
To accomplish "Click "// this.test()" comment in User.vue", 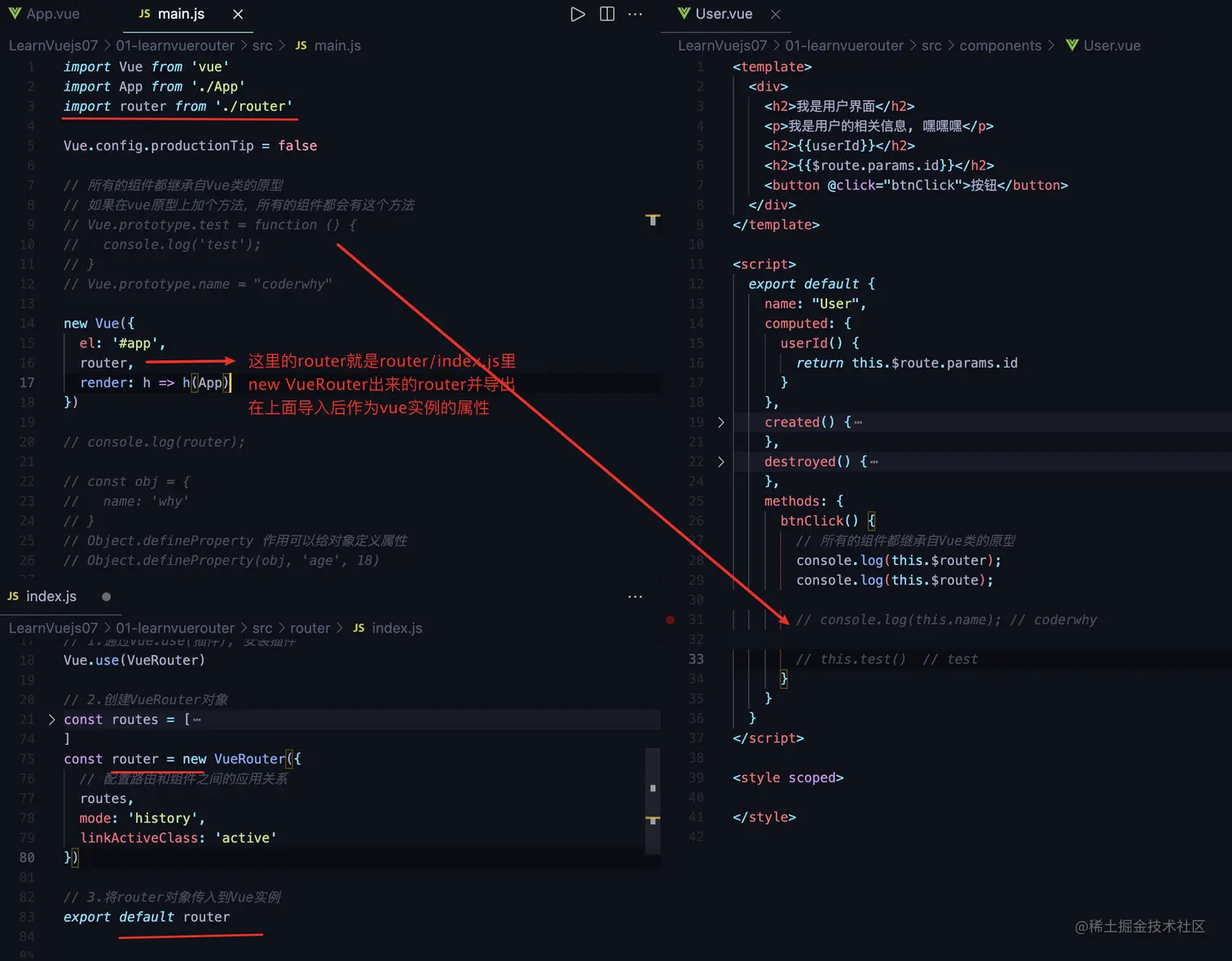I will coord(851,659).
